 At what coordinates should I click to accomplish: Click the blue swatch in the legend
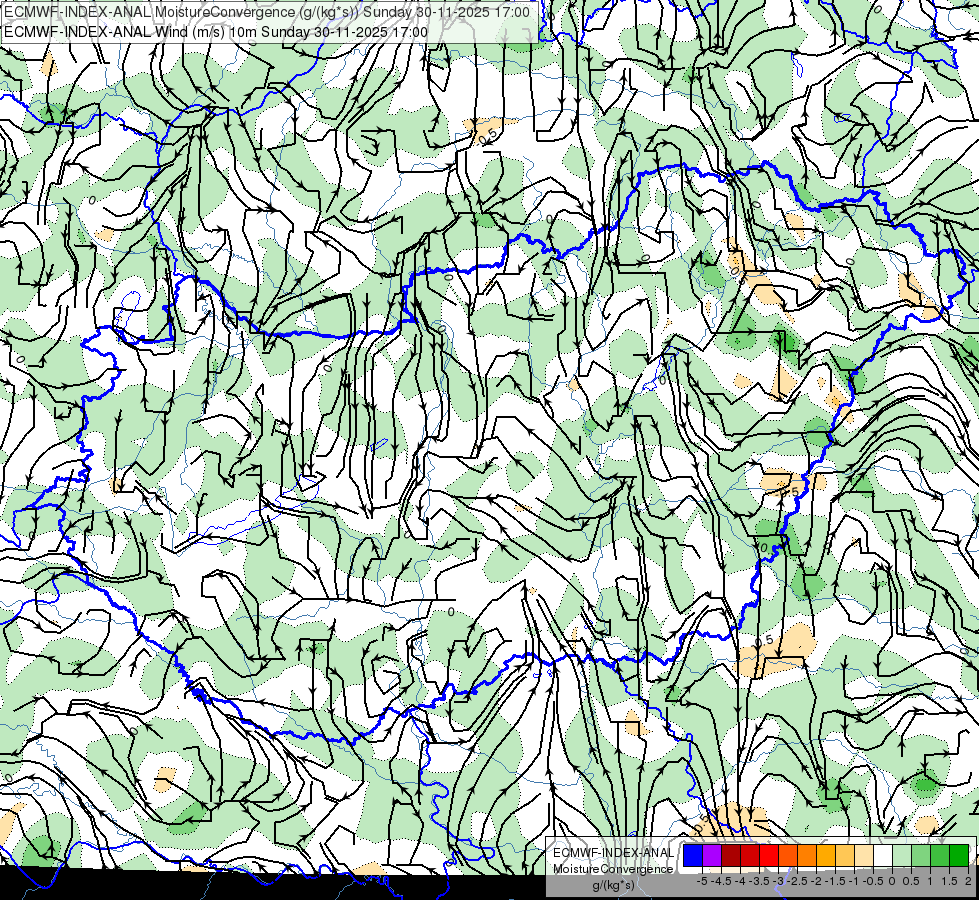click(693, 856)
